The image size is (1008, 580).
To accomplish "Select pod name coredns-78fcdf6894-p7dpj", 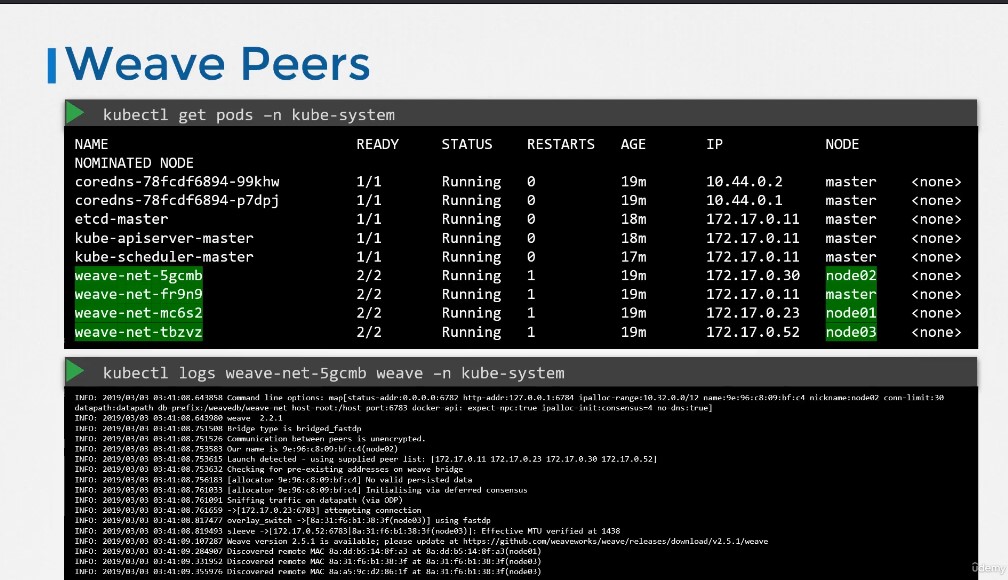I will pyautogui.click(x=177, y=201).
